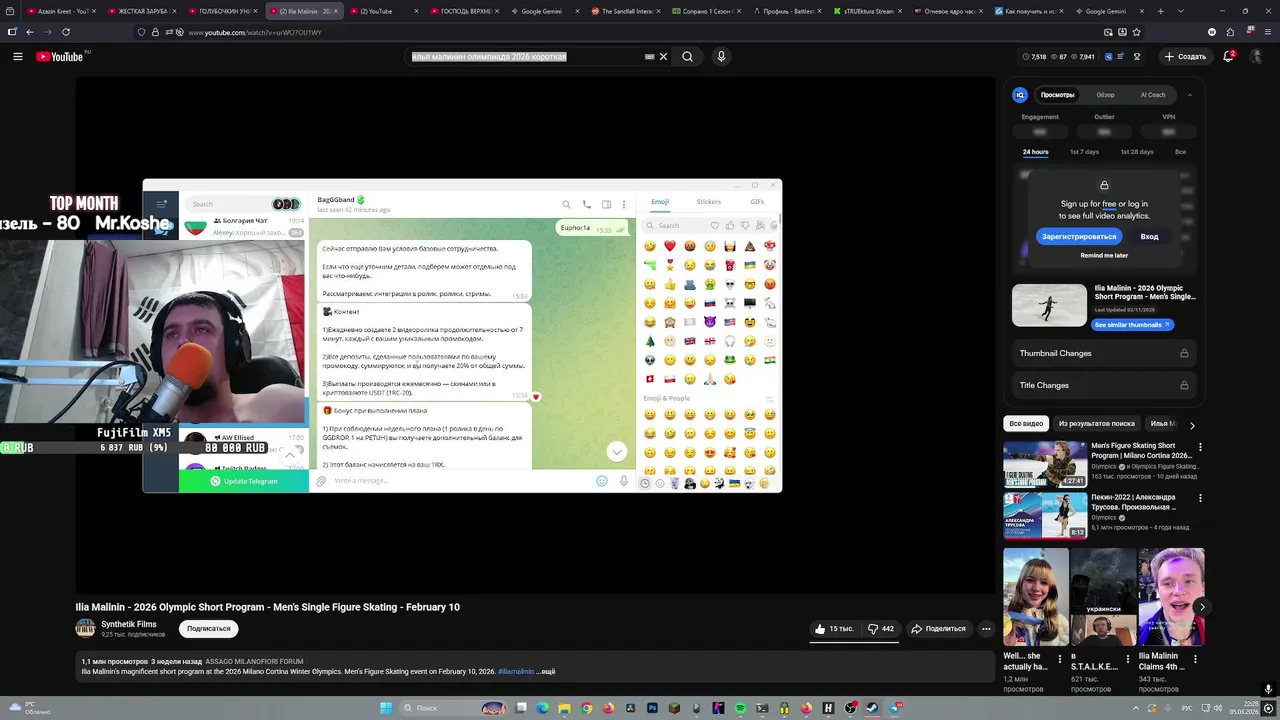This screenshot has height=720, width=1280.
Task: Expand the locked Thumbnail Changes section
Action: [x=1104, y=353]
